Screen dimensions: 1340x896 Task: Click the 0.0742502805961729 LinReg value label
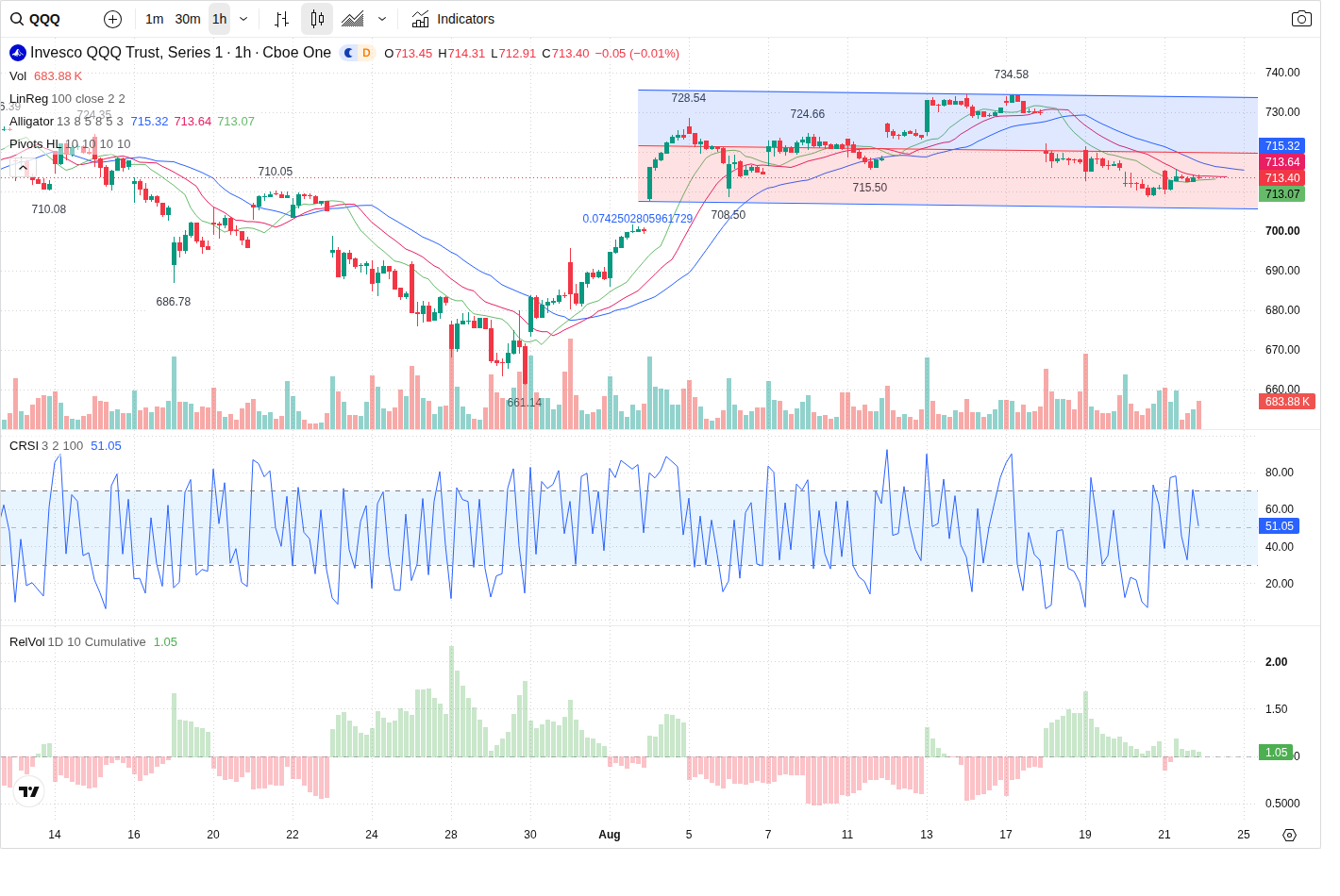coord(638,219)
